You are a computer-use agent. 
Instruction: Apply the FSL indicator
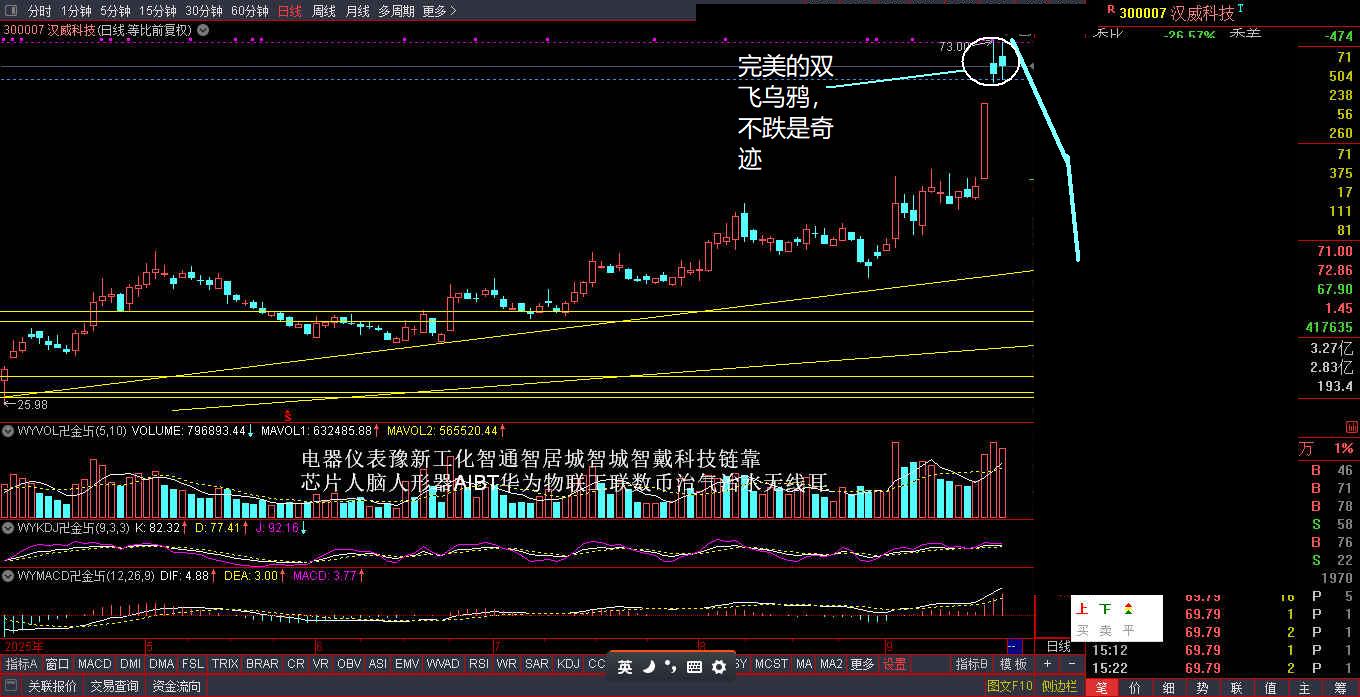click(x=193, y=664)
